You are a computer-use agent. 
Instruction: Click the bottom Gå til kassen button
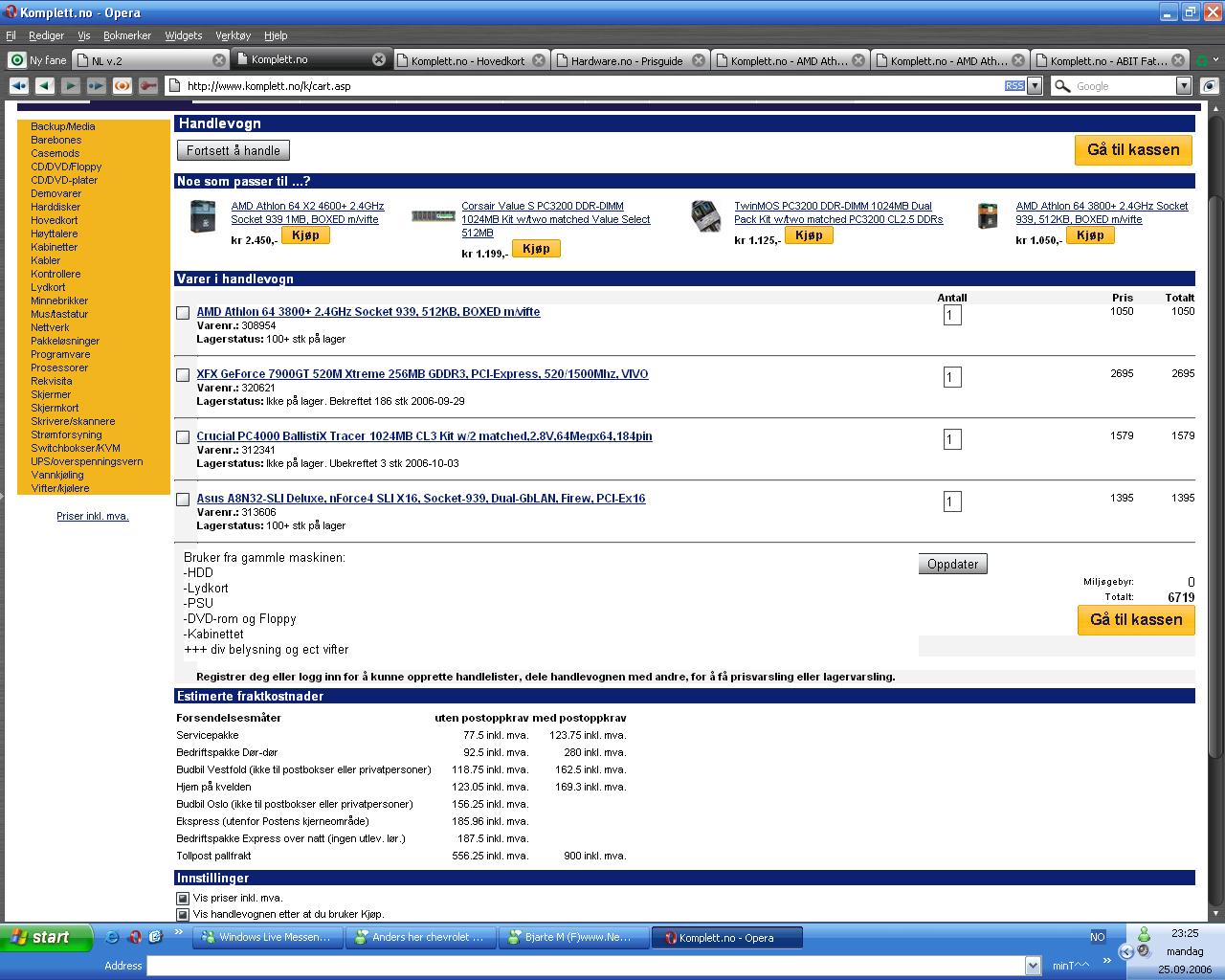coord(1136,619)
